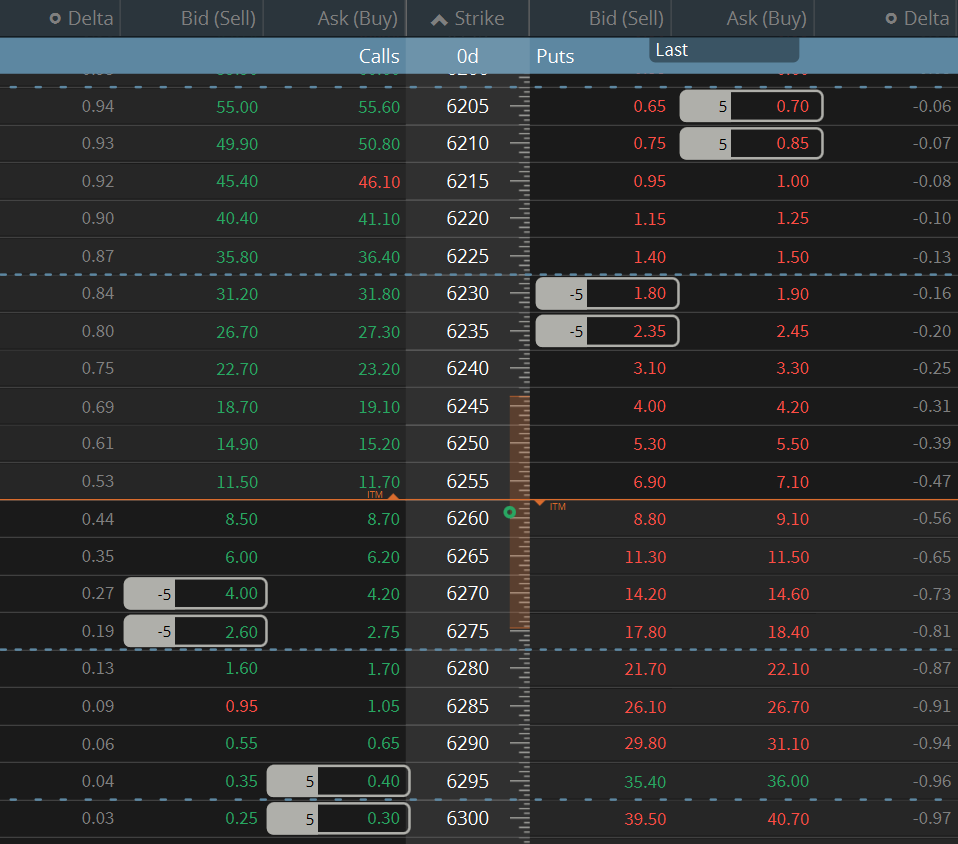Click the 6245 put ask 4.20
The image size is (958, 844).
click(792, 407)
